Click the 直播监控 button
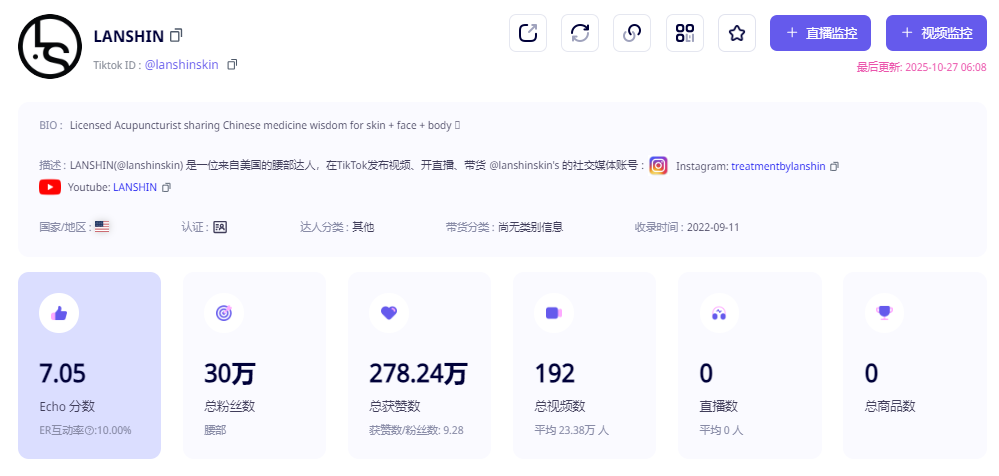The image size is (999, 476). 820,33
